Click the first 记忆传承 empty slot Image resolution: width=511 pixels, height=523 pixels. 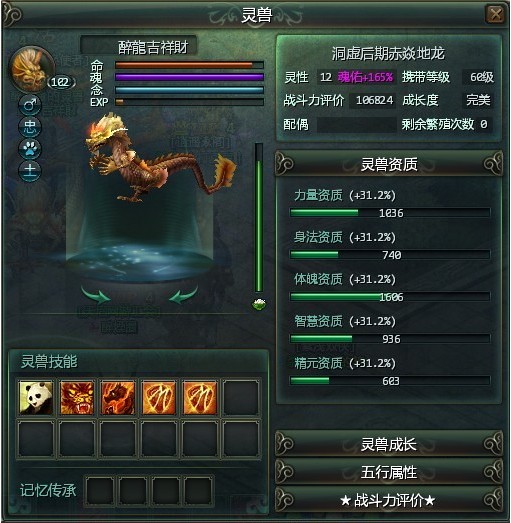pos(100,491)
